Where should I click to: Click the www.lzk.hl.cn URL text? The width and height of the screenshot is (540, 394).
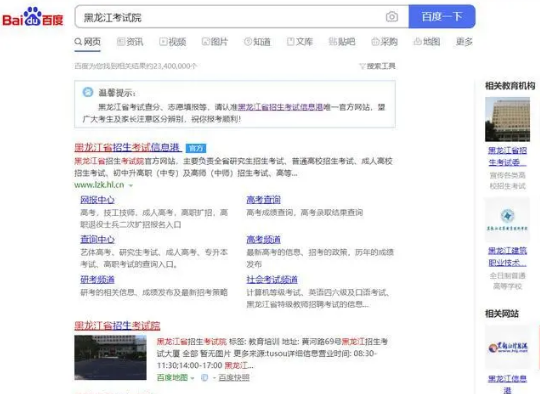(x=99, y=185)
